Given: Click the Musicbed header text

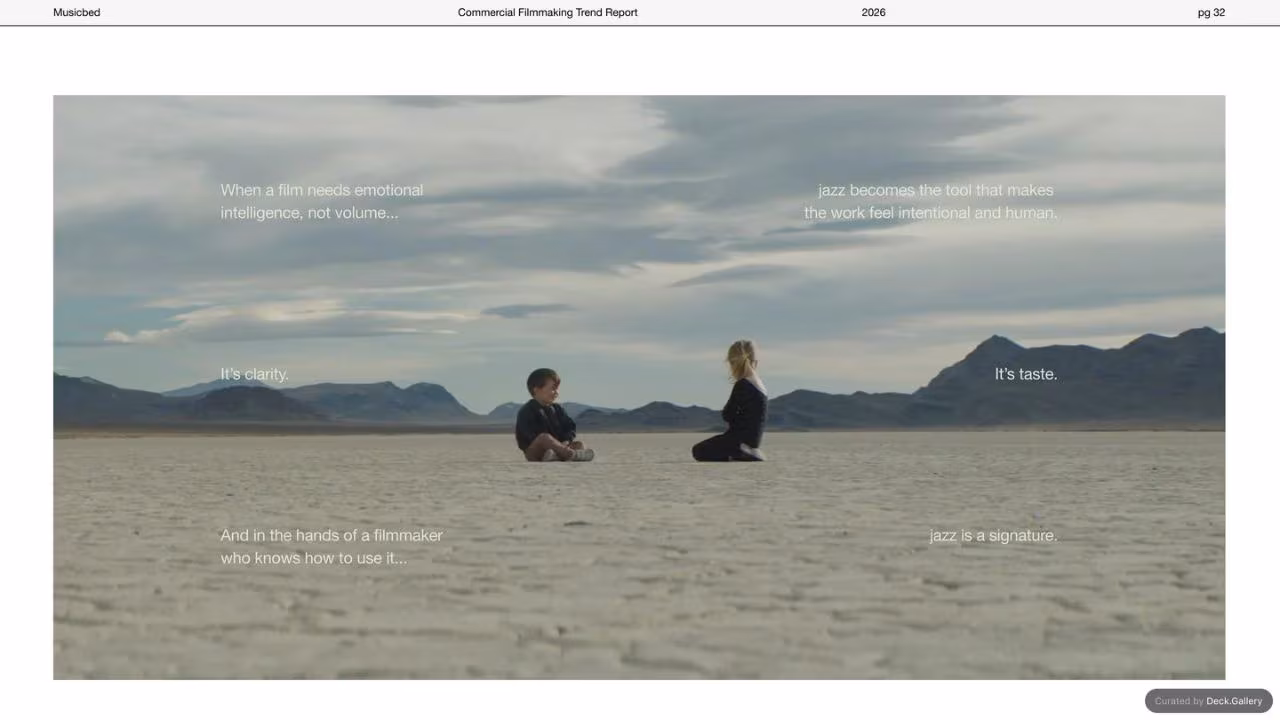Looking at the screenshot, I should click(76, 13).
